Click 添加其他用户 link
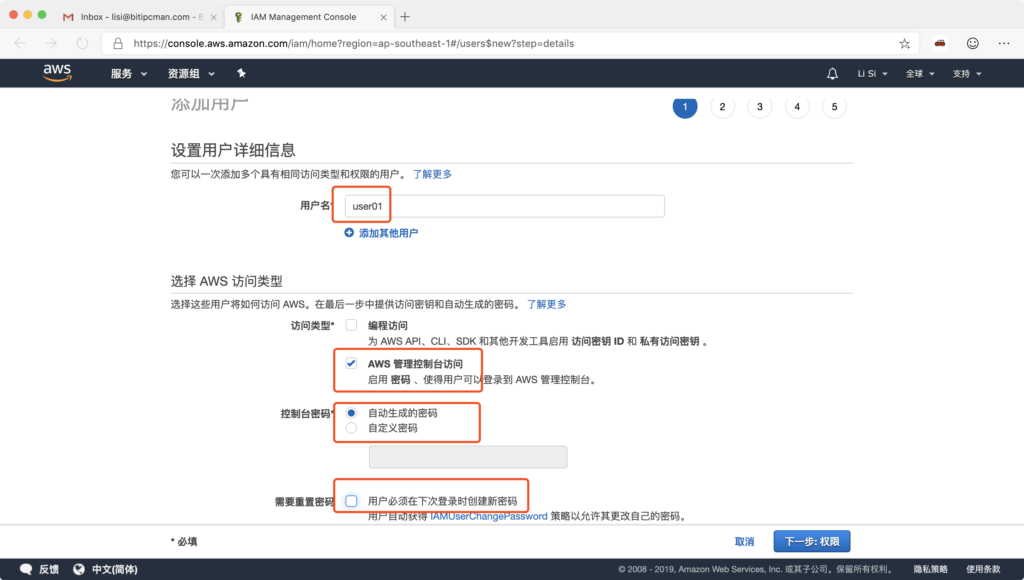The width and height of the screenshot is (1024, 580). (x=389, y=233)
